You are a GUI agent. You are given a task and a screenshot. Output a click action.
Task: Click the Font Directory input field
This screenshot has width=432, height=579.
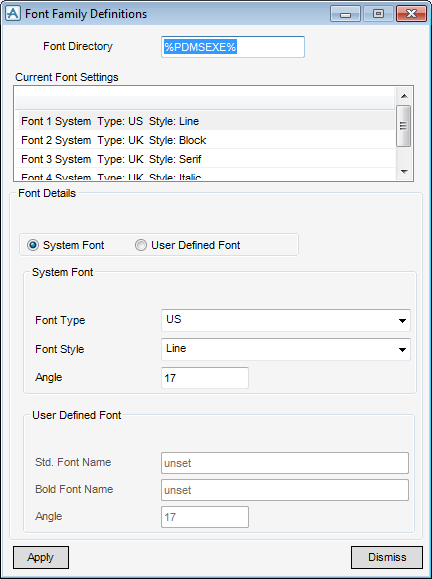click(x=233, y=47)
